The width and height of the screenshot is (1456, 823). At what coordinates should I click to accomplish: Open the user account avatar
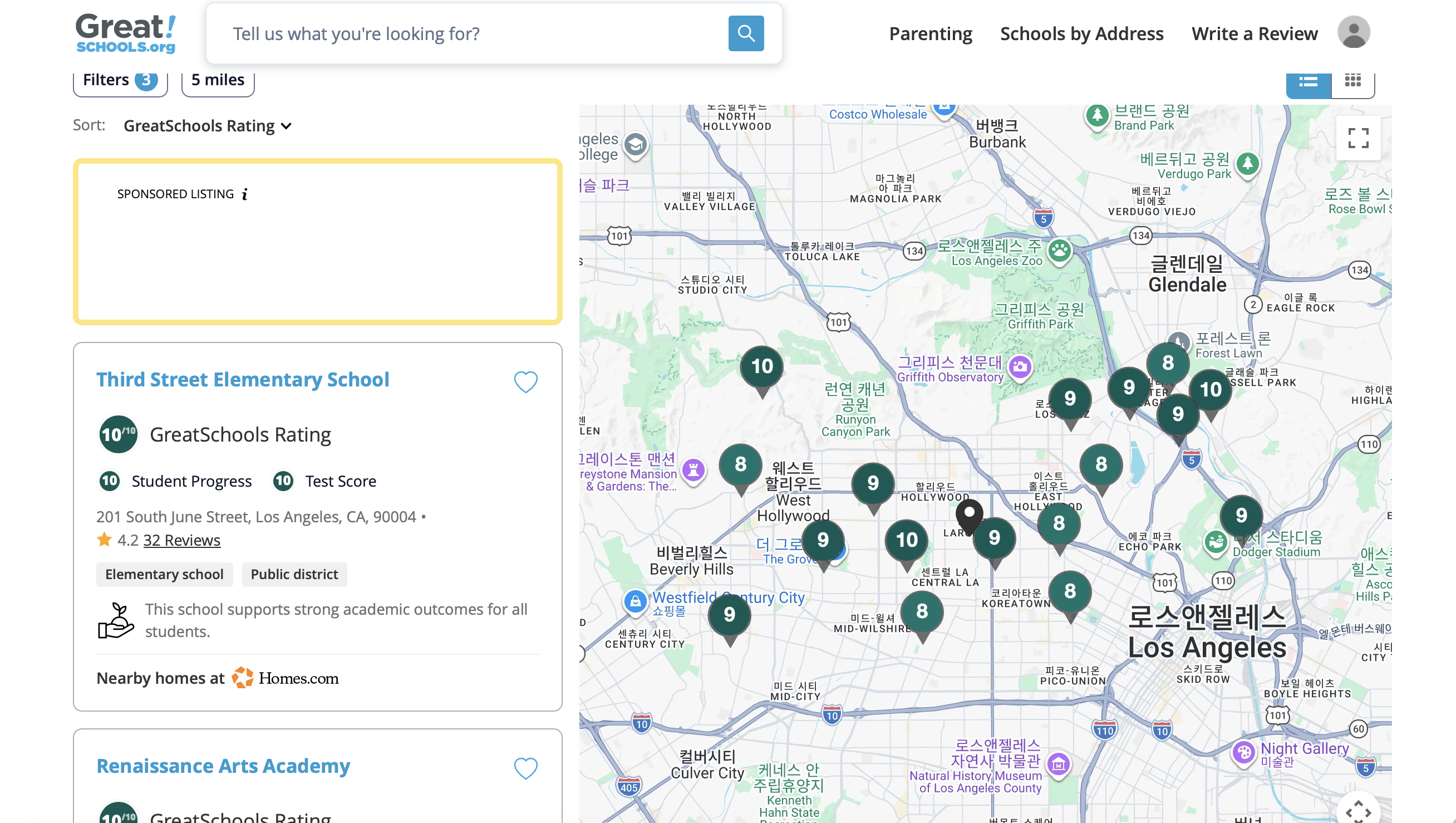click(x=1353, y=32)
